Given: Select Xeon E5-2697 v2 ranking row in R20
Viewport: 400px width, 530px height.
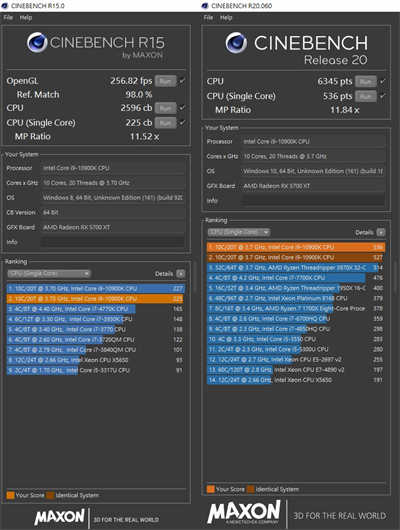Looking at the screenshot, I should coord(296,359).
